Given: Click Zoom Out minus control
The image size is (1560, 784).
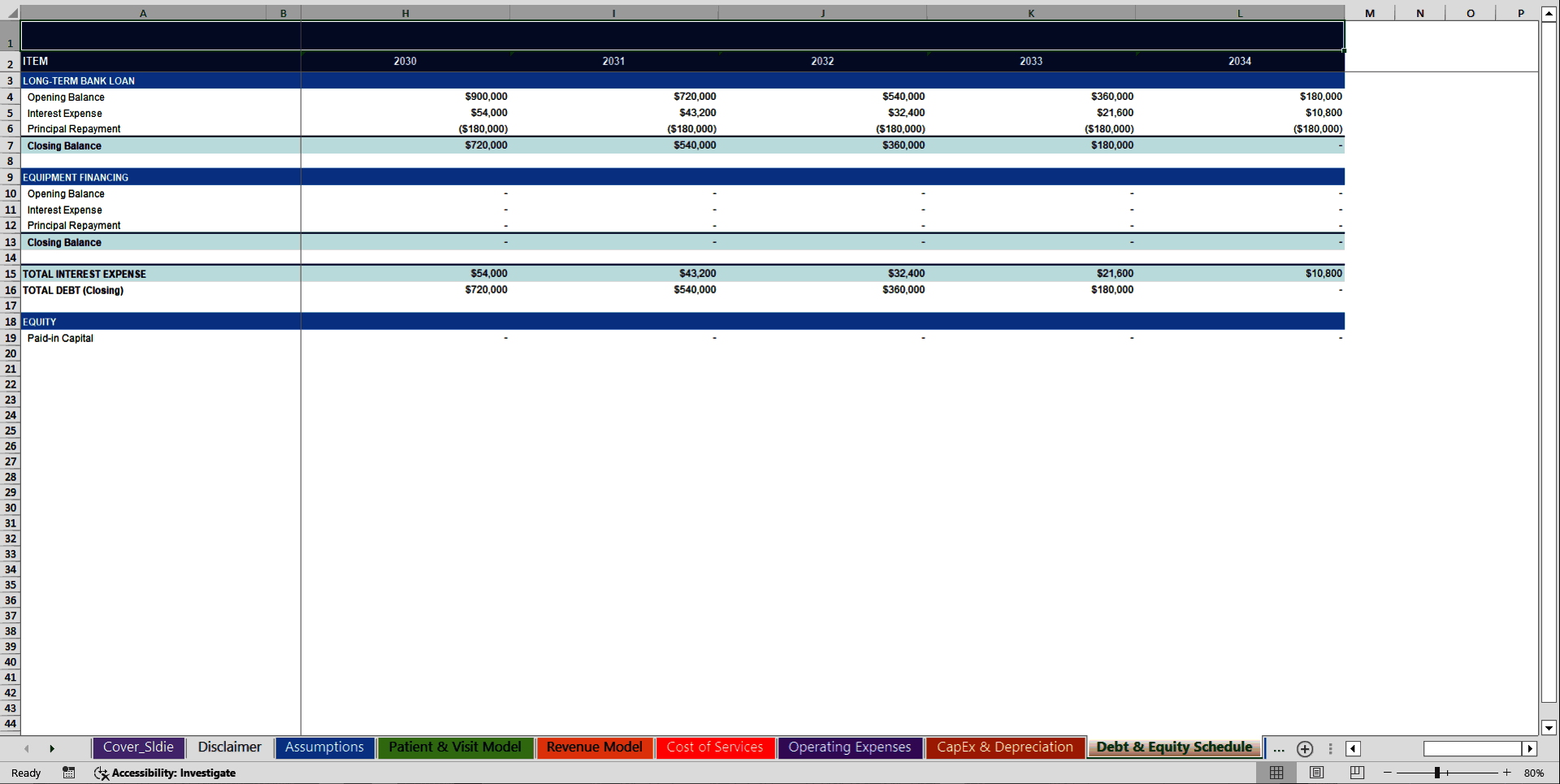Looking at the screenshot, I should click(x=1389, y=773).
